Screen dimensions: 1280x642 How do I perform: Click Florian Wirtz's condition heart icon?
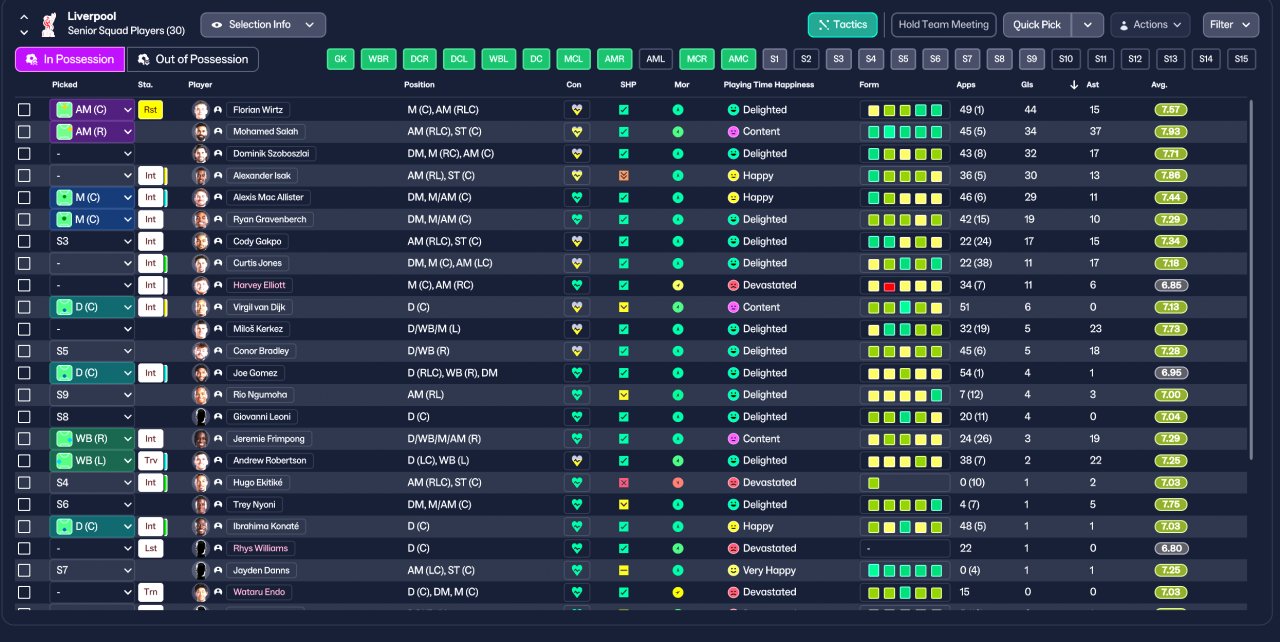click(577, 110)
